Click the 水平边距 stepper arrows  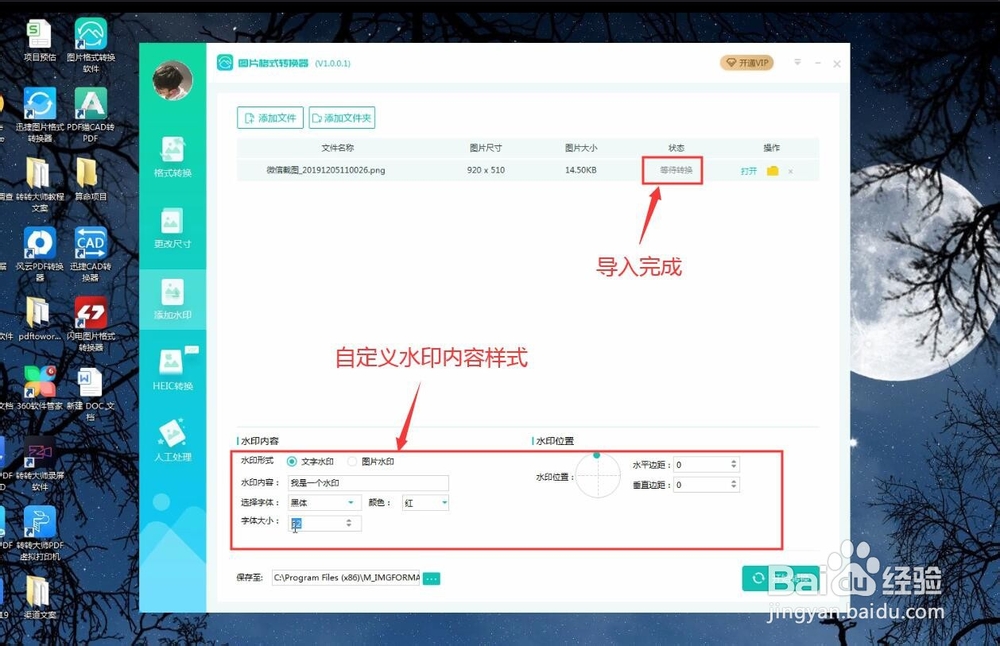[x=733, y=464]
